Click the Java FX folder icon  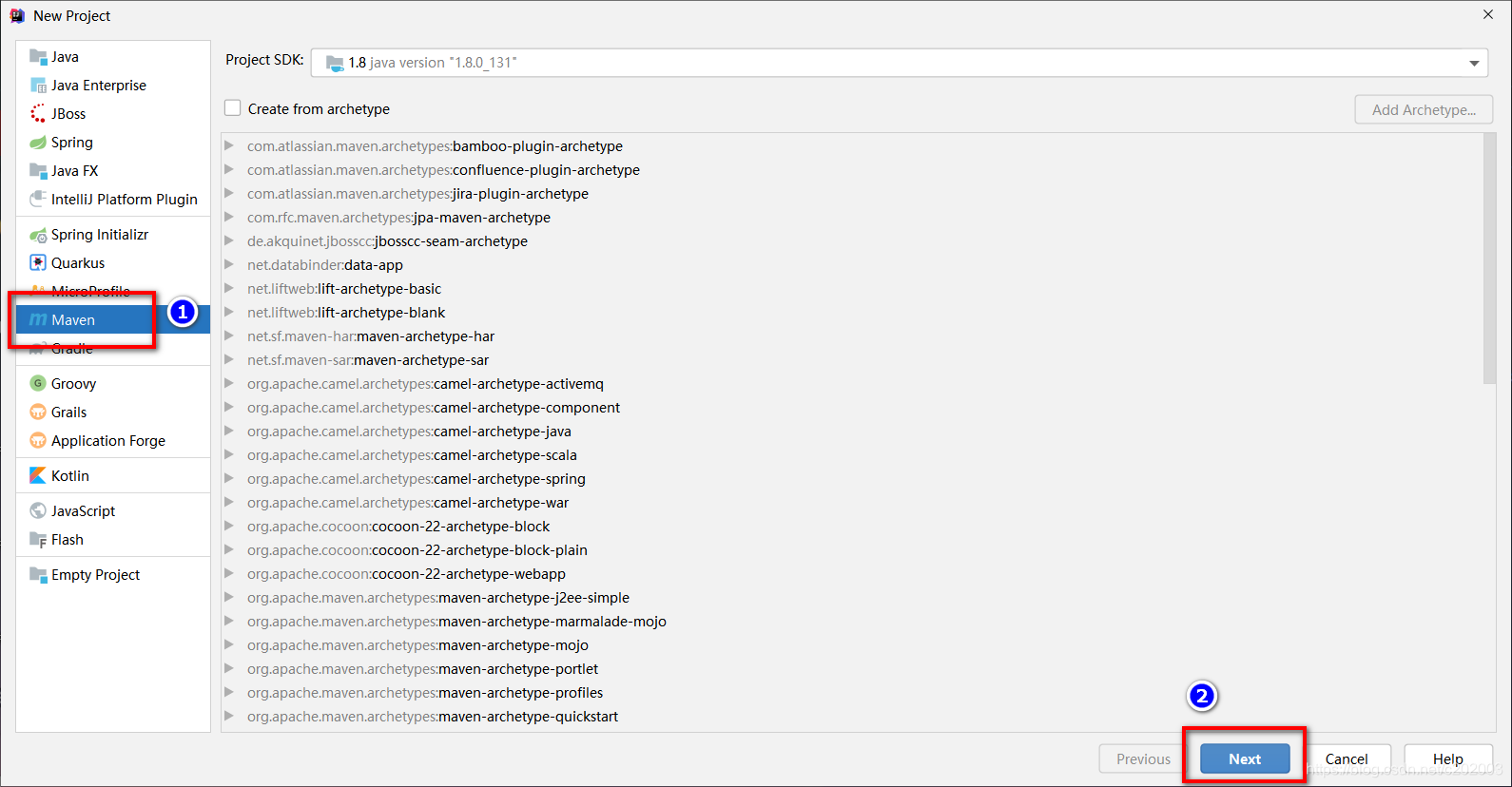click(38, 171)
